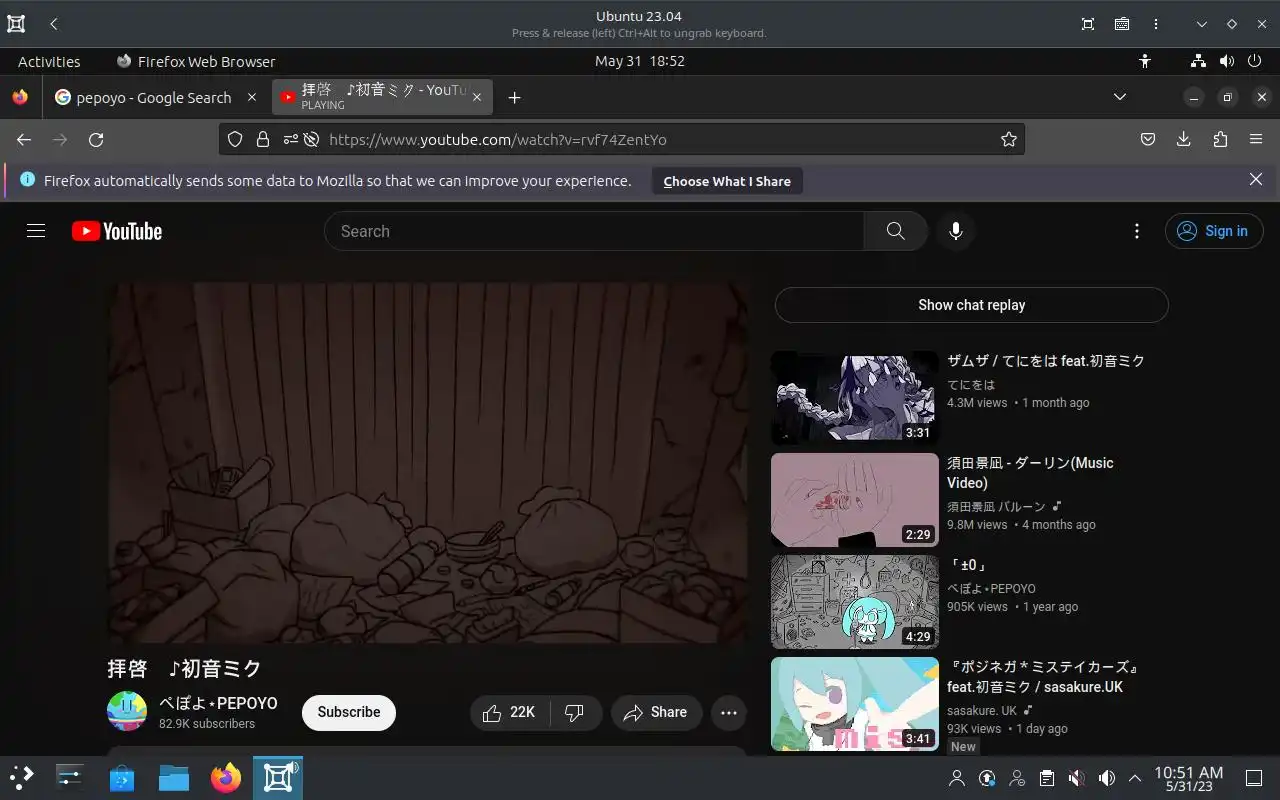Open viewer send-key keyboard icon

(1122, 24)
